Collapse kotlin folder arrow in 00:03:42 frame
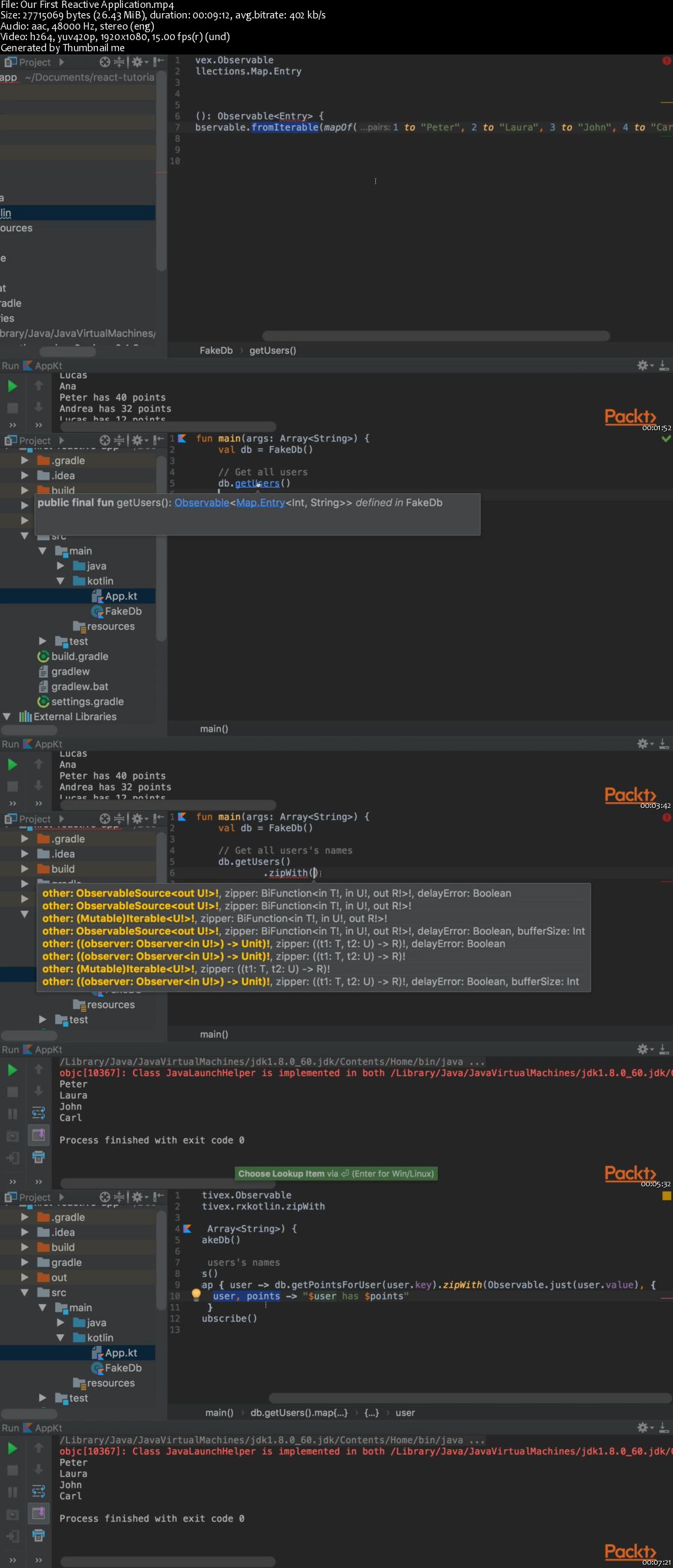 tap(60, 581)
